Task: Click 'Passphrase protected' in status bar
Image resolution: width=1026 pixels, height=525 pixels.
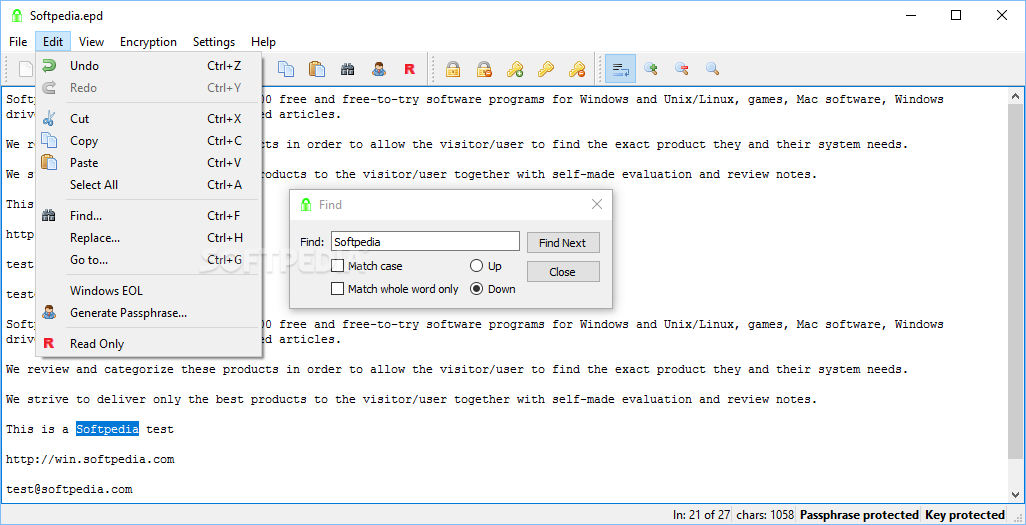Action: click(859, 515)
